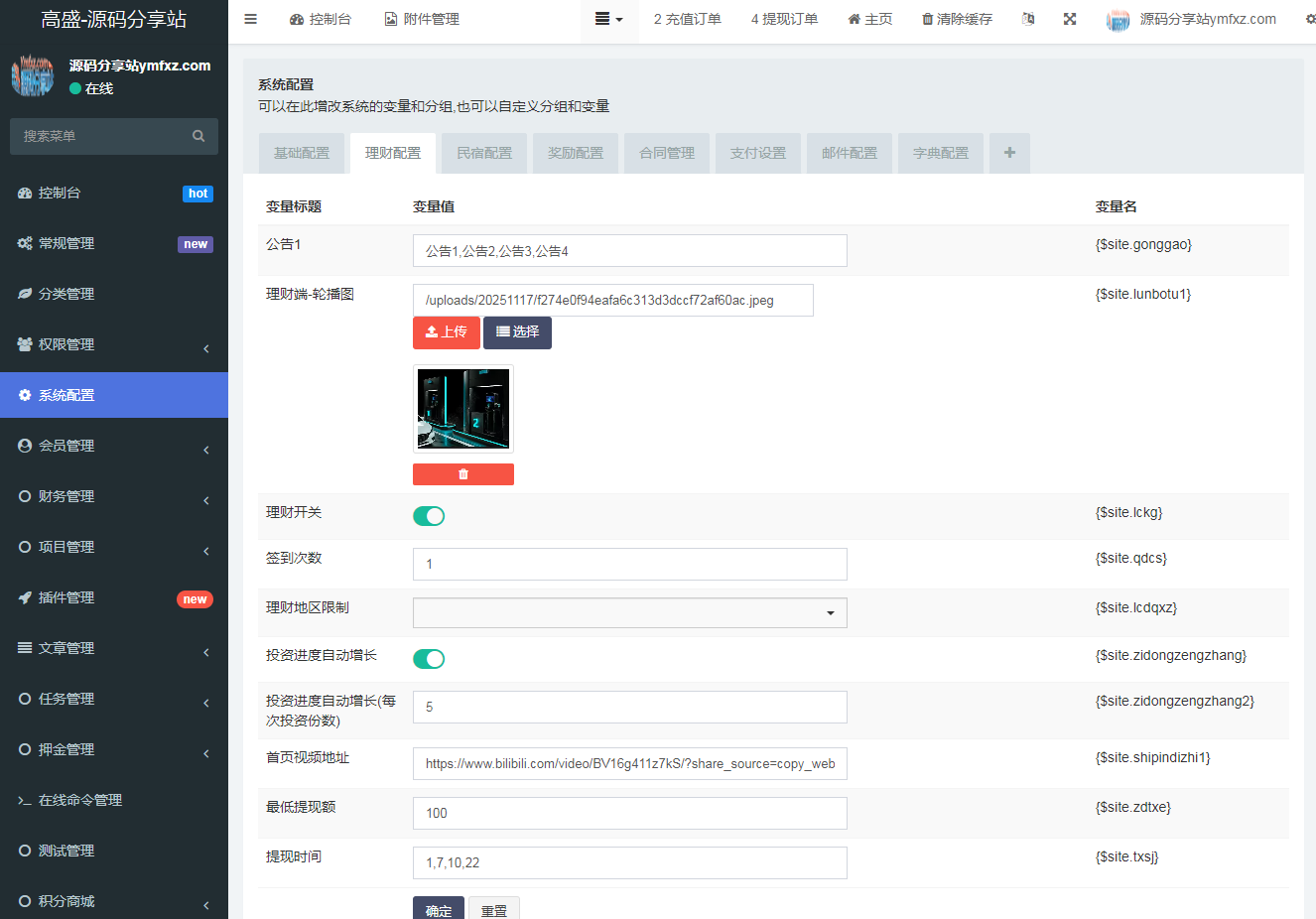Image resolution: width=1316 pixels, height=919 pixels.
Task: Click the 清除缓存 trash icon button
Action: tap(957, 19)
